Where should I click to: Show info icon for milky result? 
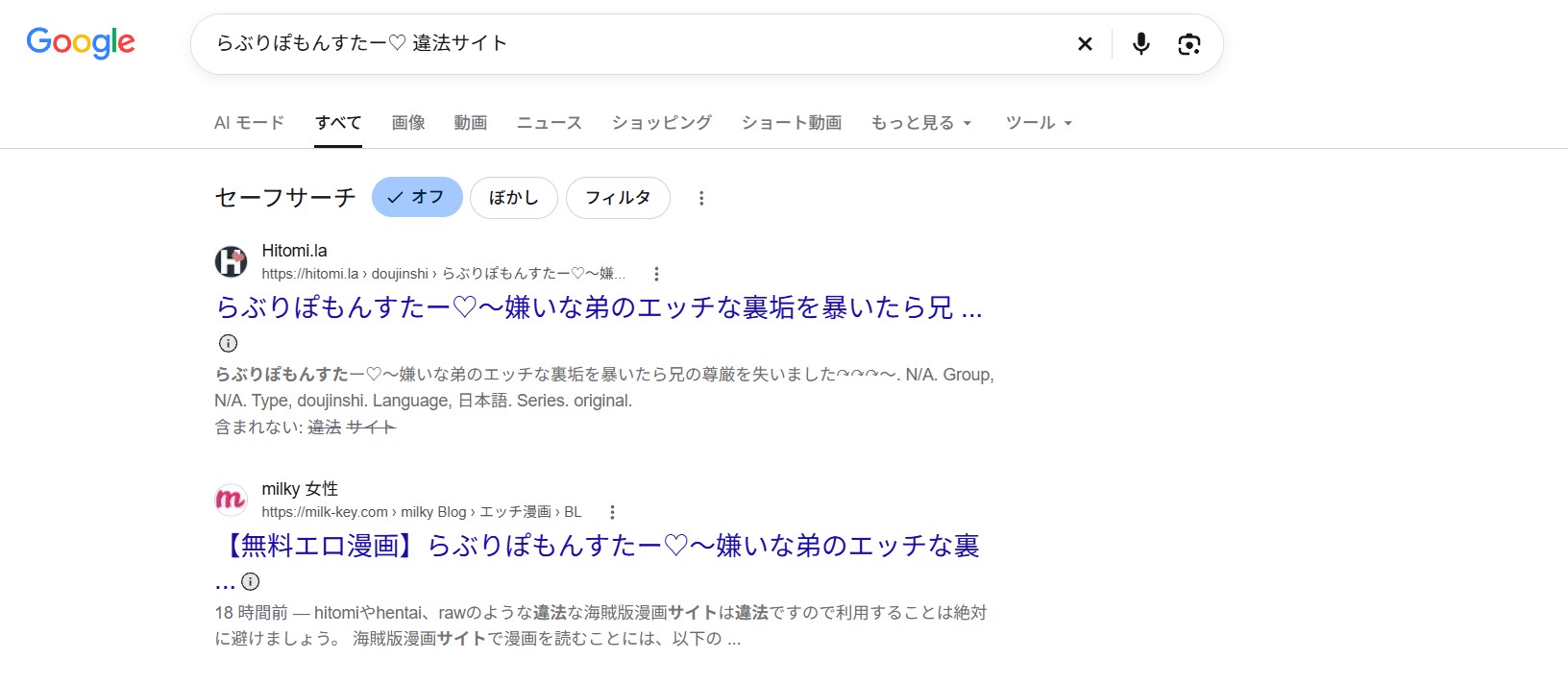click(251, 581)
